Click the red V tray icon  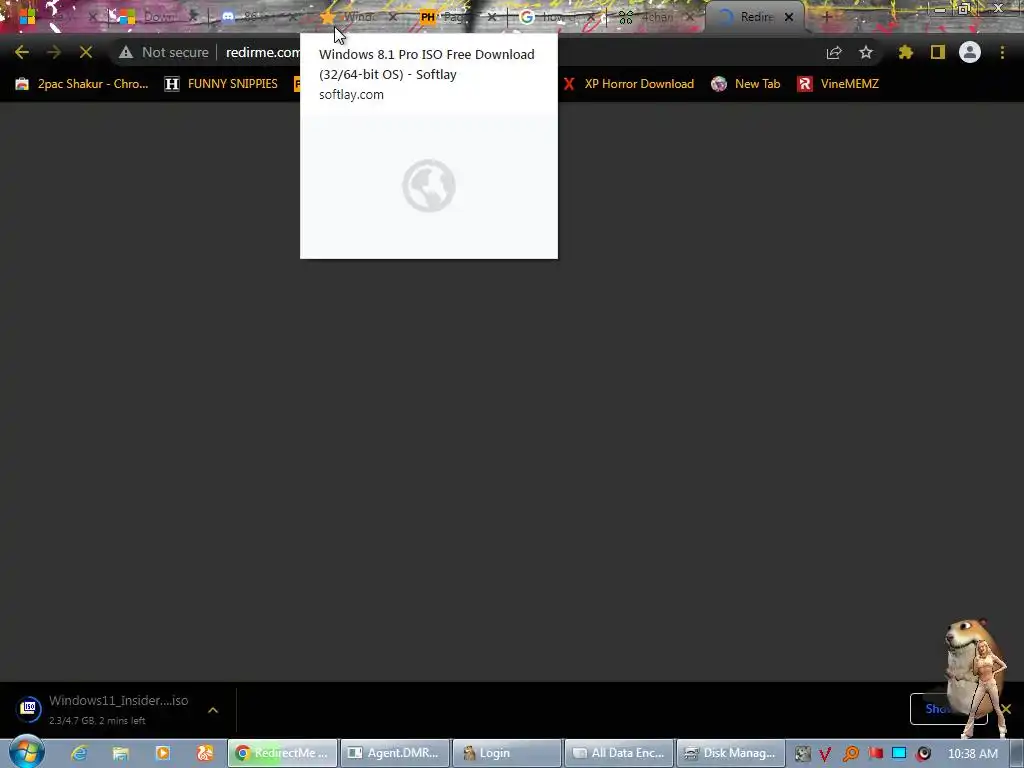(x=825, y=754)
